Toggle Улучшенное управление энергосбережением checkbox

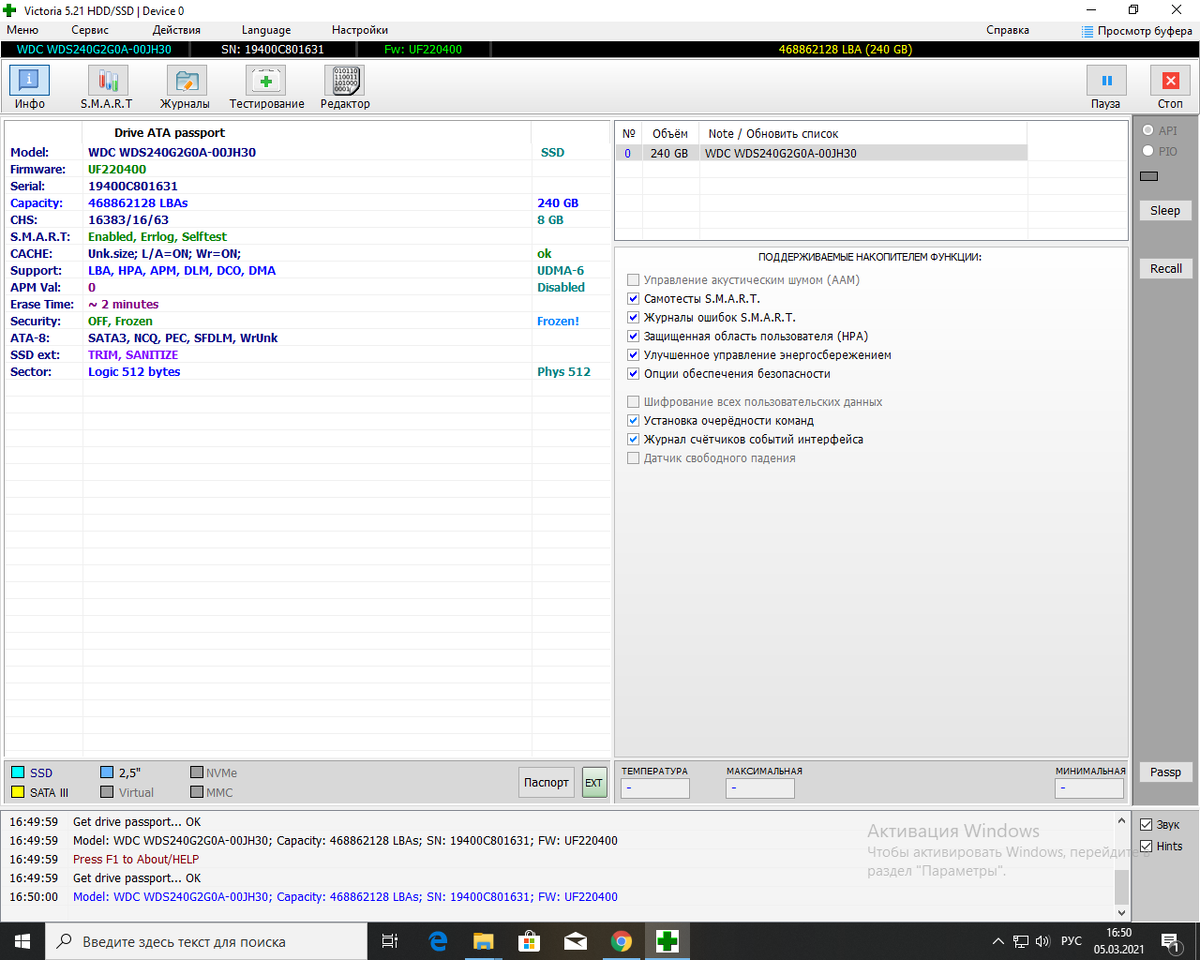point(633,355)
